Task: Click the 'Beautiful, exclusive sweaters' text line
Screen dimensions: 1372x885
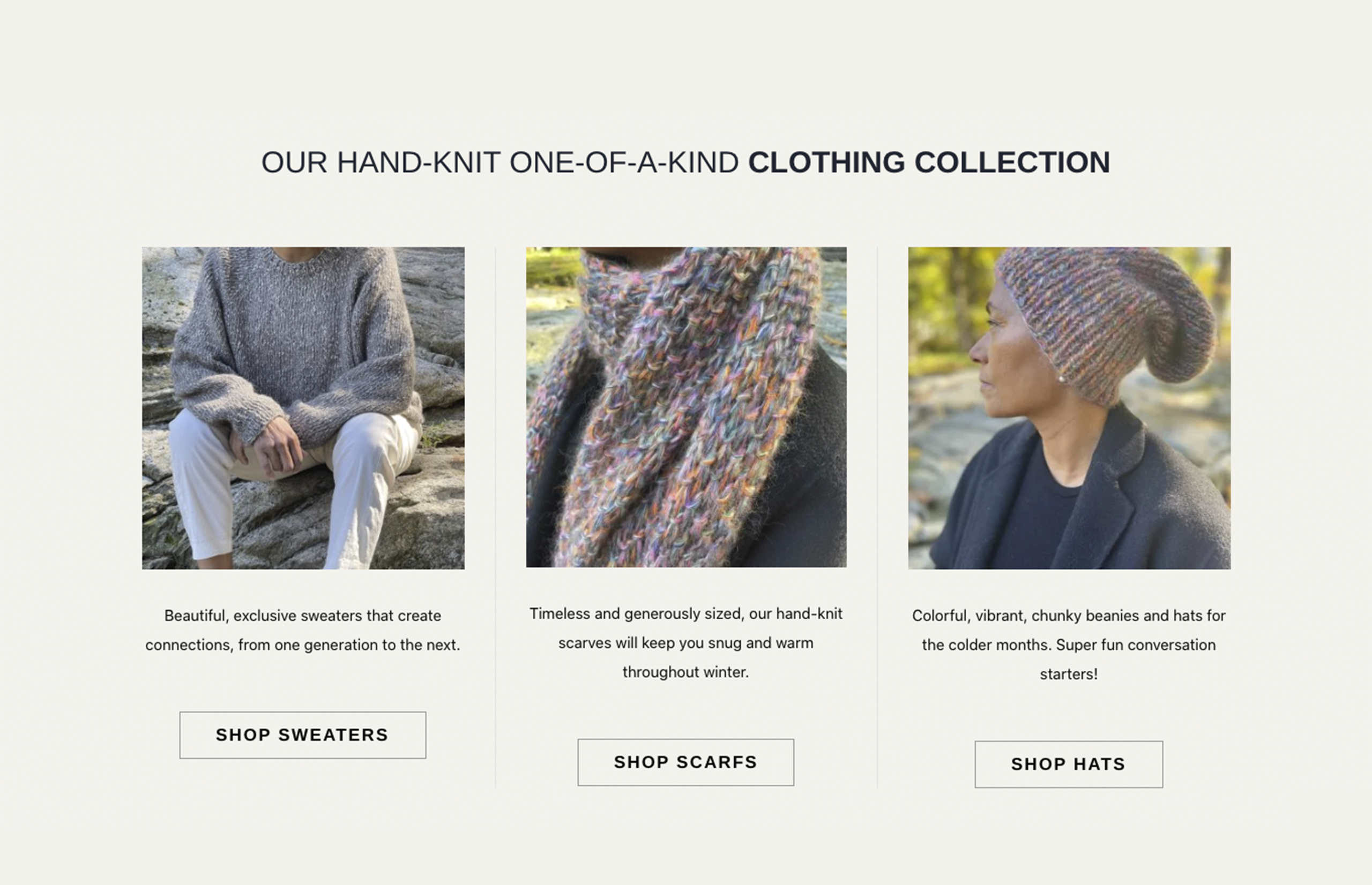Action: tap(303, 616)
